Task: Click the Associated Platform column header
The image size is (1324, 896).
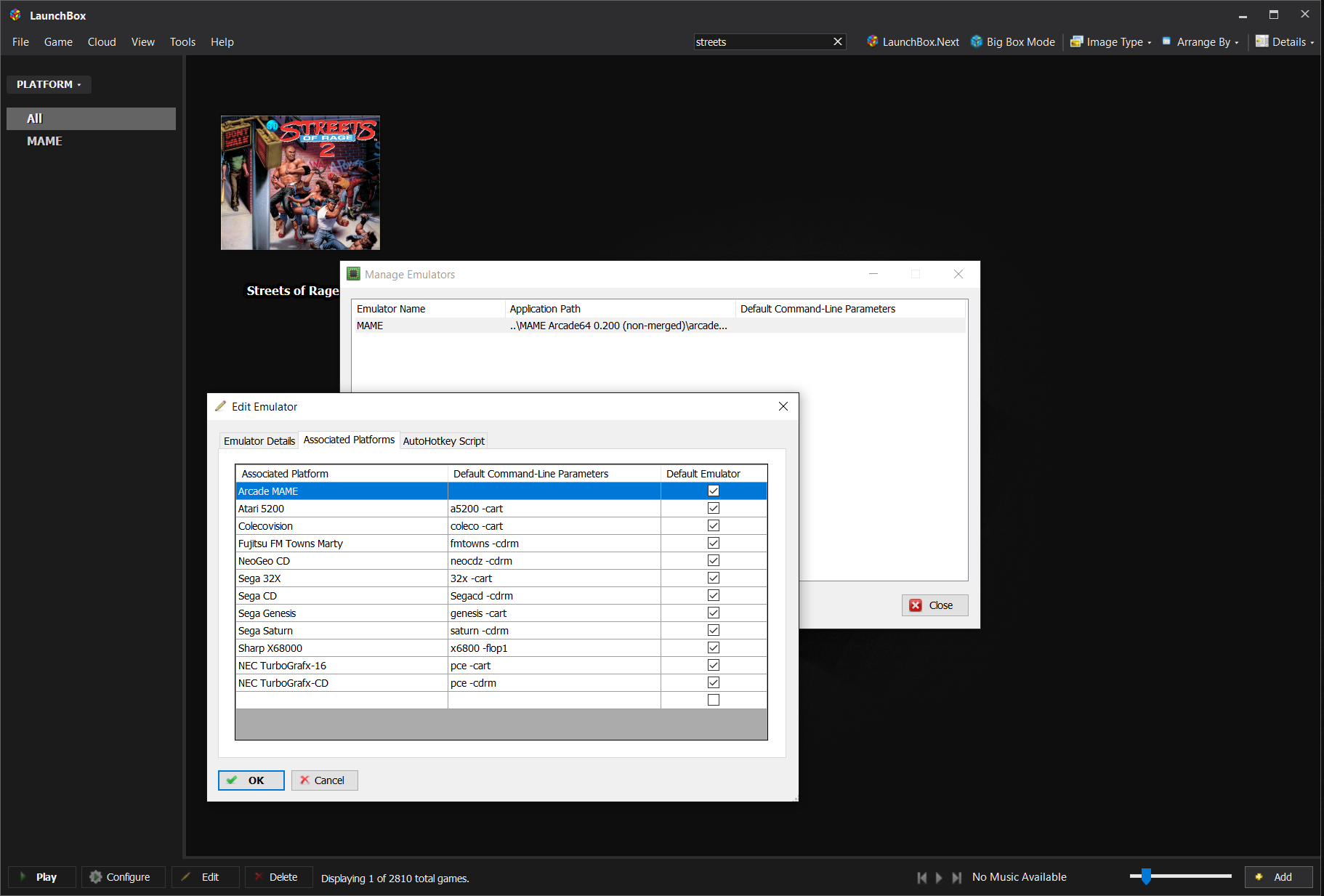Action: point(342,474)
